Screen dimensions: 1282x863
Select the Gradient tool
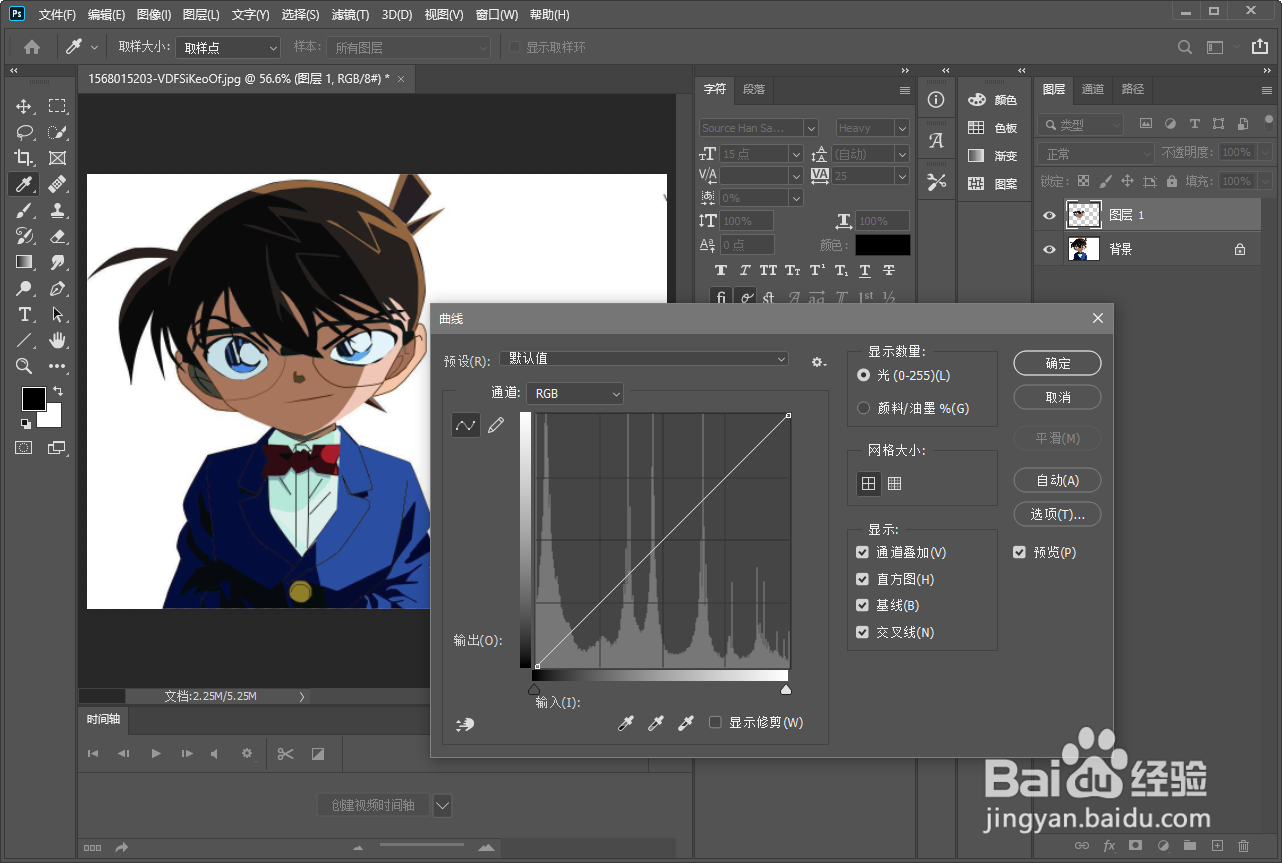pyautogui.click(x=24, y=262)
